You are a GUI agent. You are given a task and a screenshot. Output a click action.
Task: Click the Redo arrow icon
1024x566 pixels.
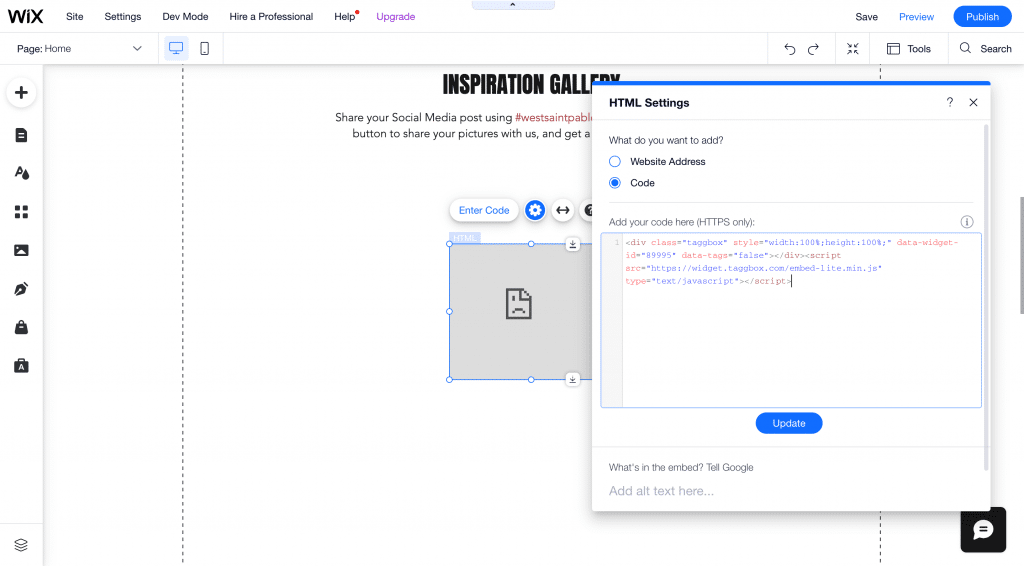point(813,48)
